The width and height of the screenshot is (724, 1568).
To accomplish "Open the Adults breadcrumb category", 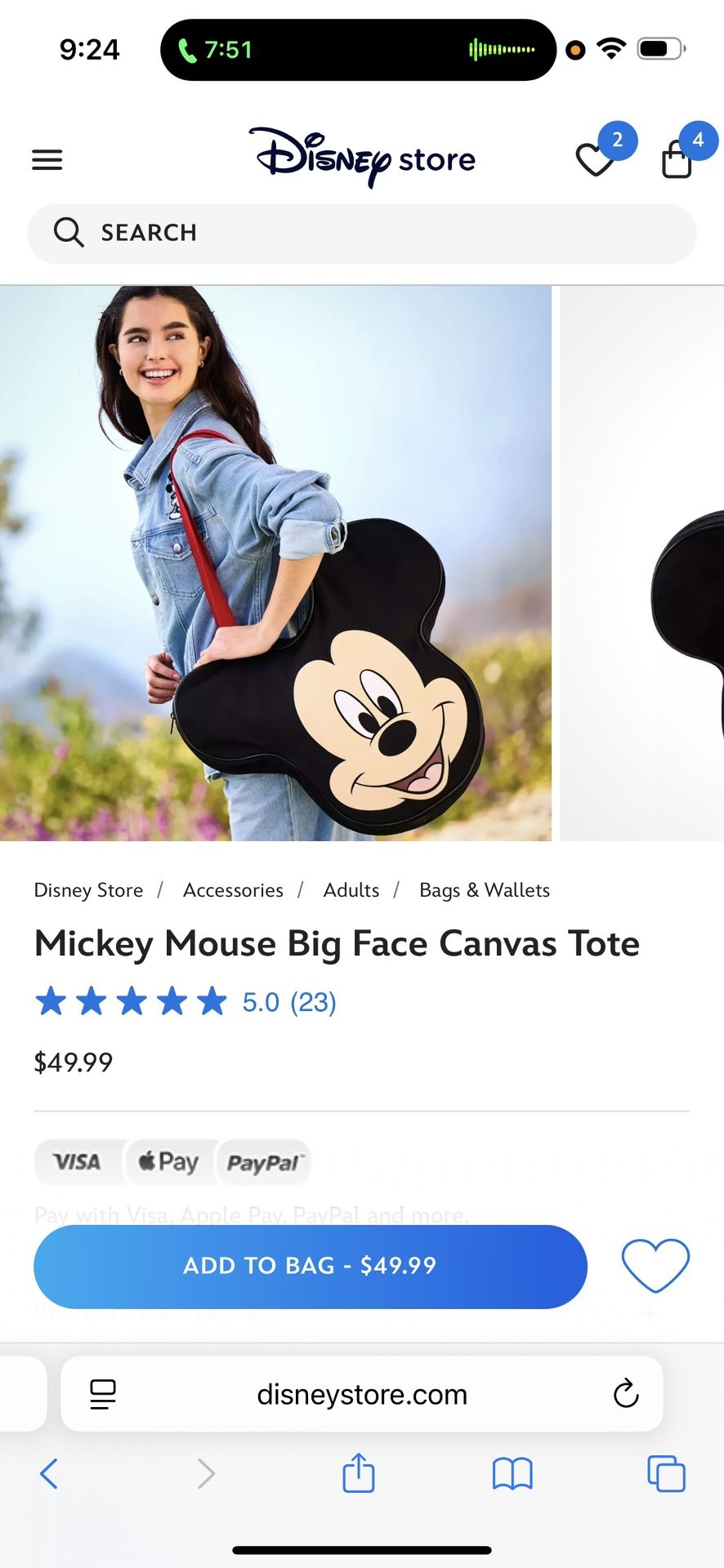I will (x=351, y=890).
